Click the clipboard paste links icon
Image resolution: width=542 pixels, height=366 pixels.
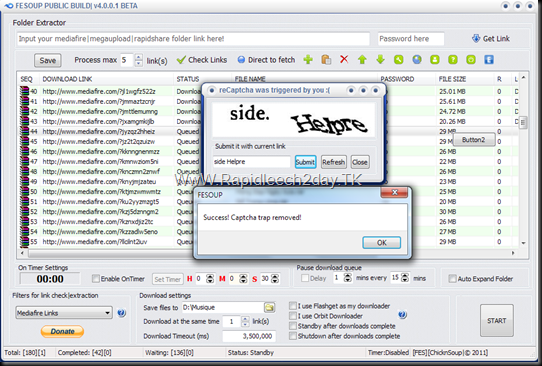point(326,59)
